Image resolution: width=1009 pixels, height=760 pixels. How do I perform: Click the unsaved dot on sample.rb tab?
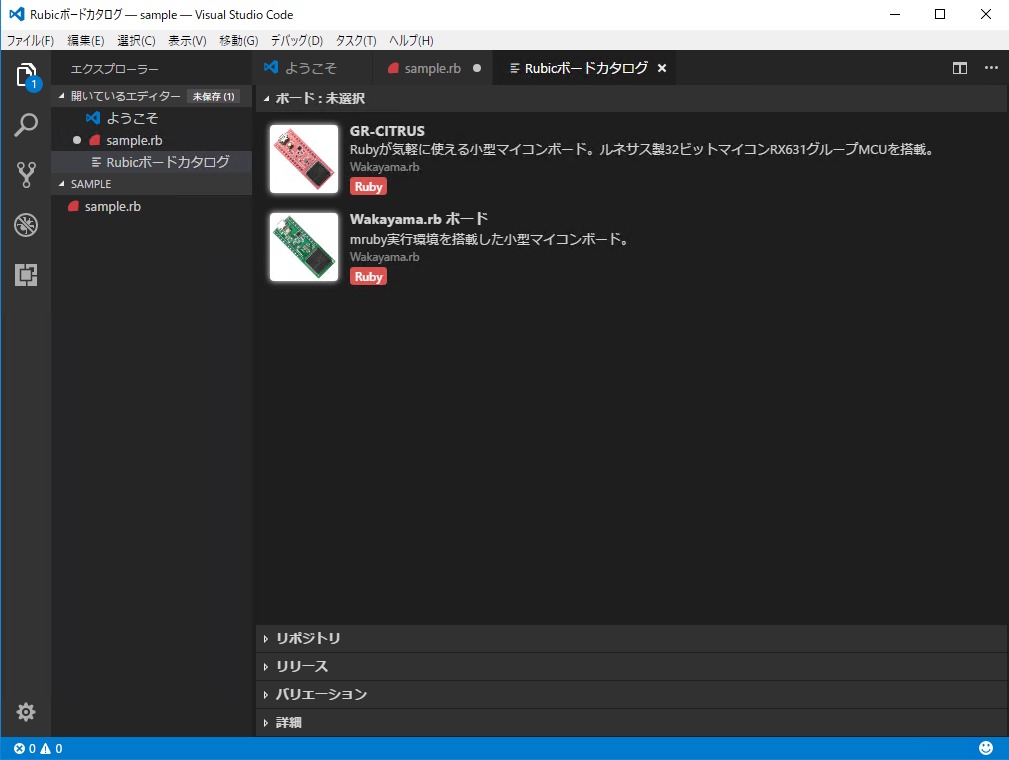(477, 68)
